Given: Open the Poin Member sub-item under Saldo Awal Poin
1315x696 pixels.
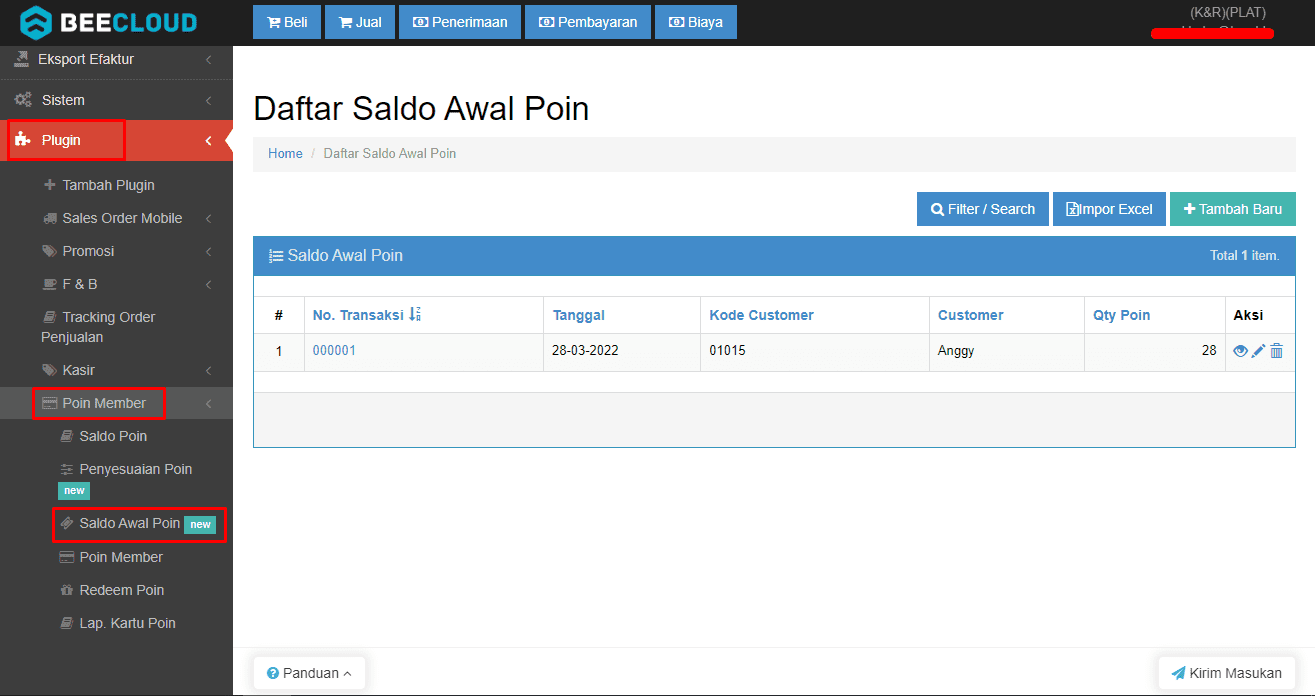Looking at the screenshot, I should click(x=121, y=557).
